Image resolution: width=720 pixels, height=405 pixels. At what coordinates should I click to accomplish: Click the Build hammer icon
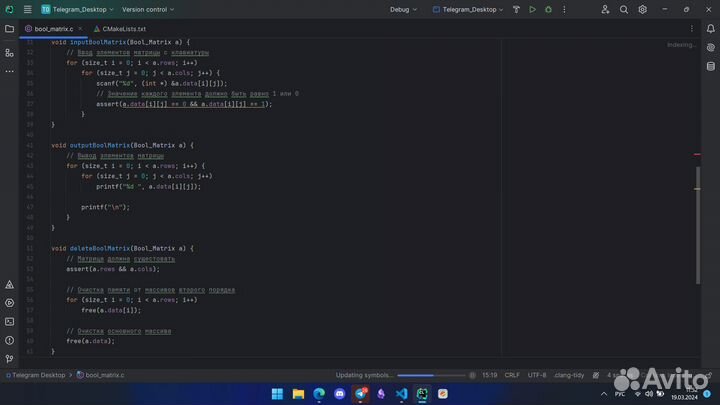point(516,9)
